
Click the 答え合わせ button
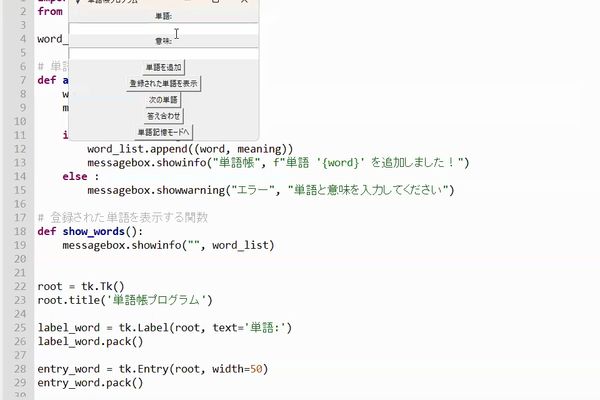[163, 116]
